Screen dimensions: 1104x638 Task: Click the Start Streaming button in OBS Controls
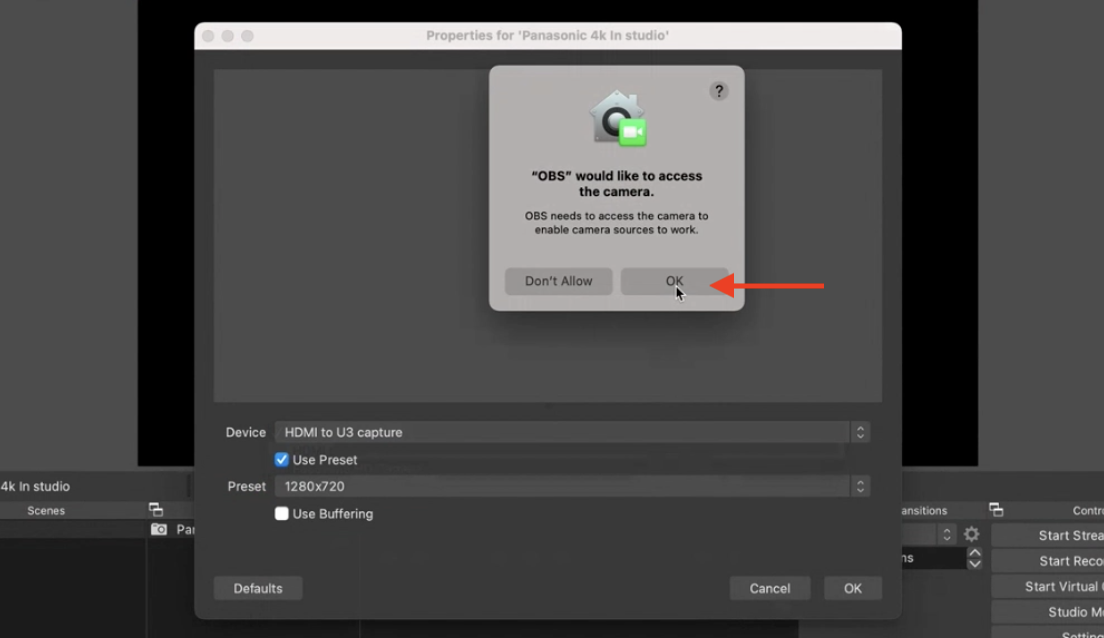point(1048,536)
